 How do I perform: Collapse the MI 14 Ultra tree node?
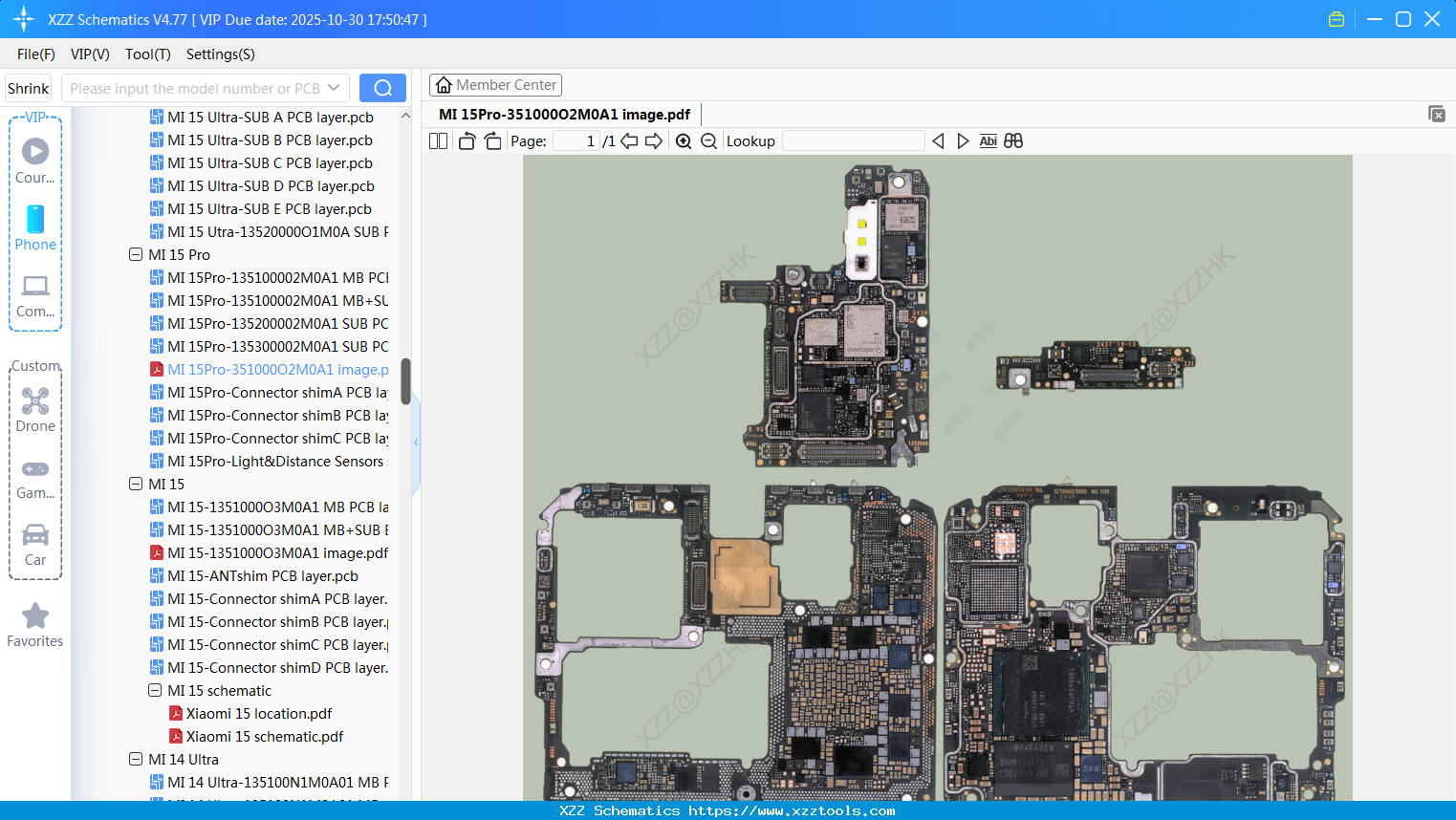click(x=136, y=759)
